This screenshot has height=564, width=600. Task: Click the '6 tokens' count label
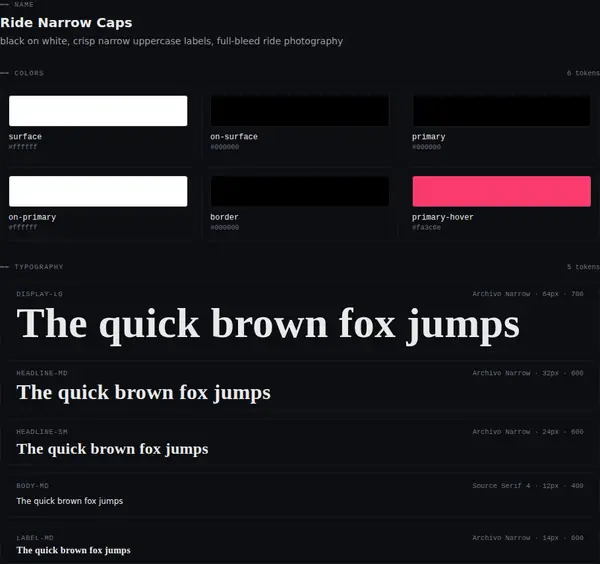click(583, 73)
